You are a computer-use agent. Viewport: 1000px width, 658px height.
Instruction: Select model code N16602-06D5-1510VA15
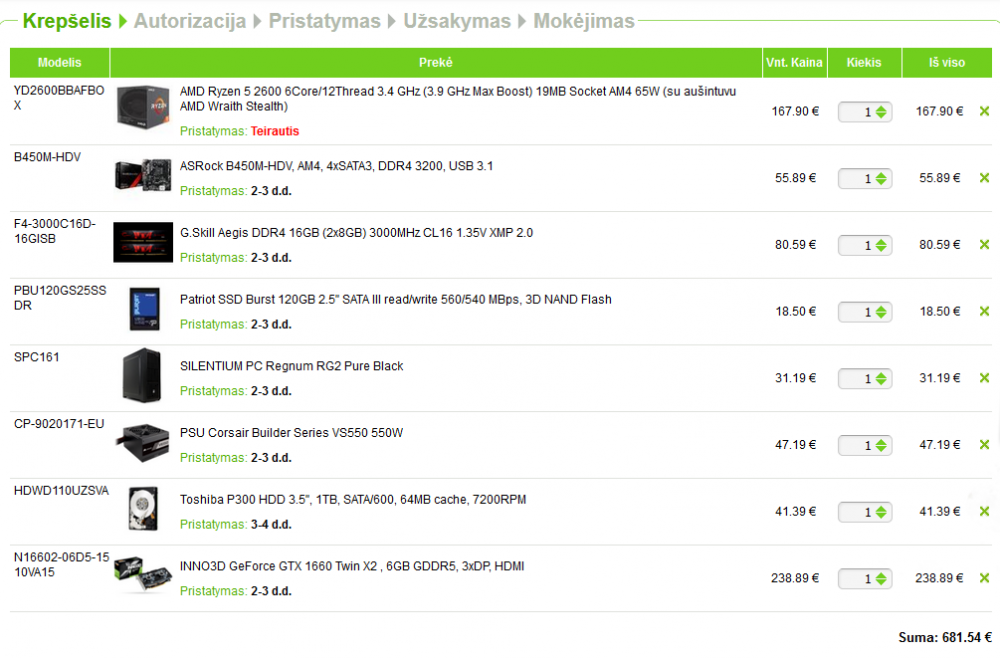[x=62, y=565]
